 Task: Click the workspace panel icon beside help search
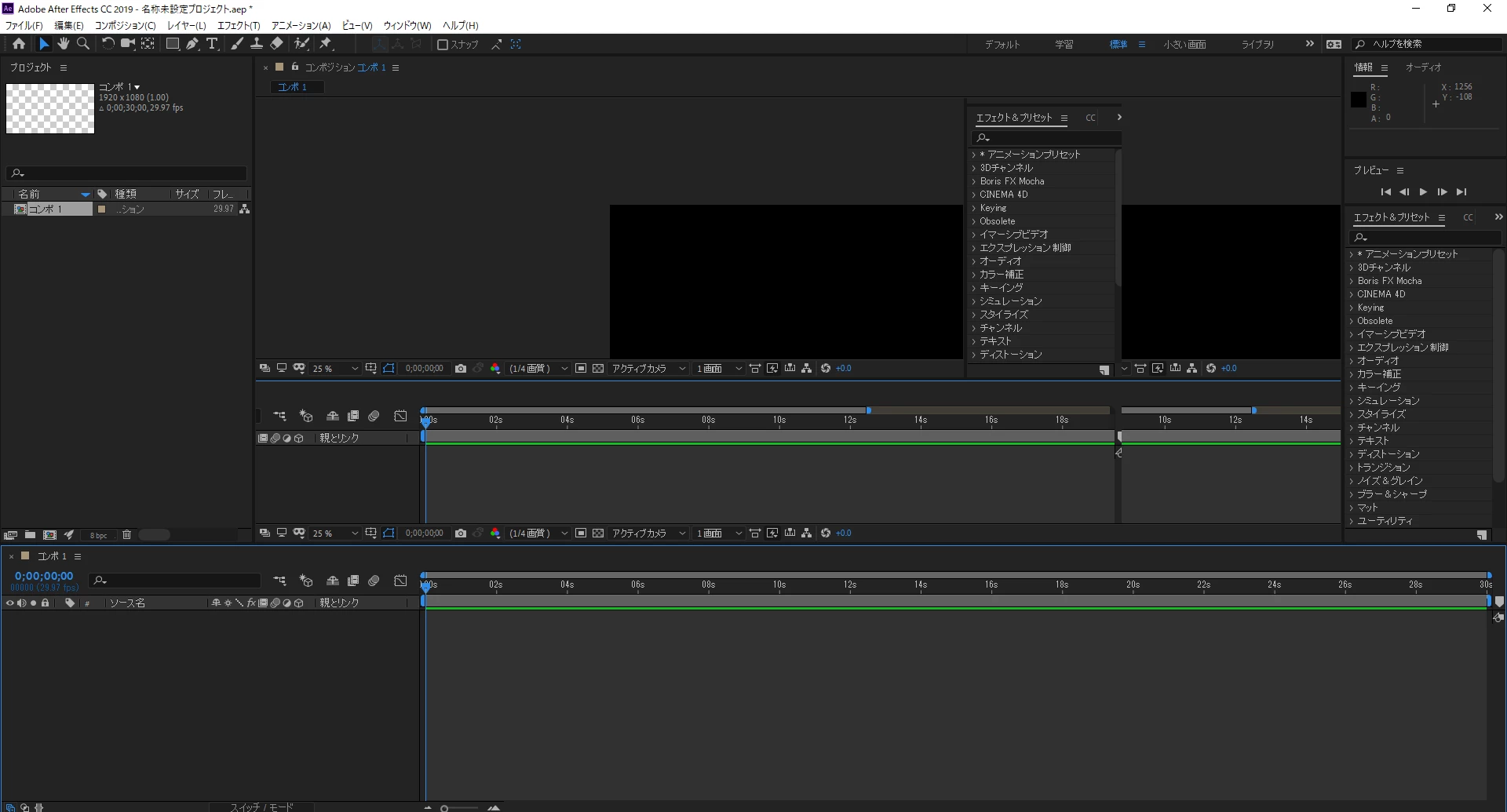[1334, 44]
